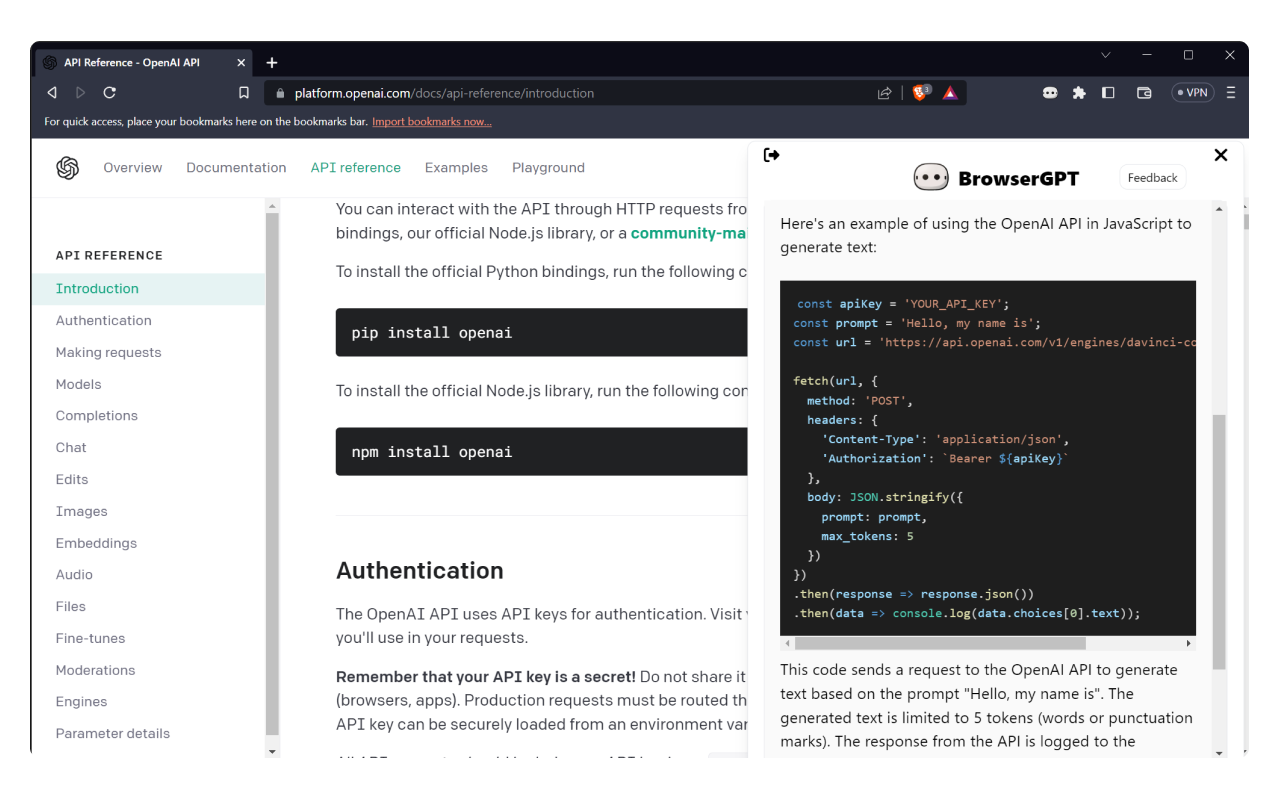Open the Documentation nav item
The image size is (1280, 800).
236,168
